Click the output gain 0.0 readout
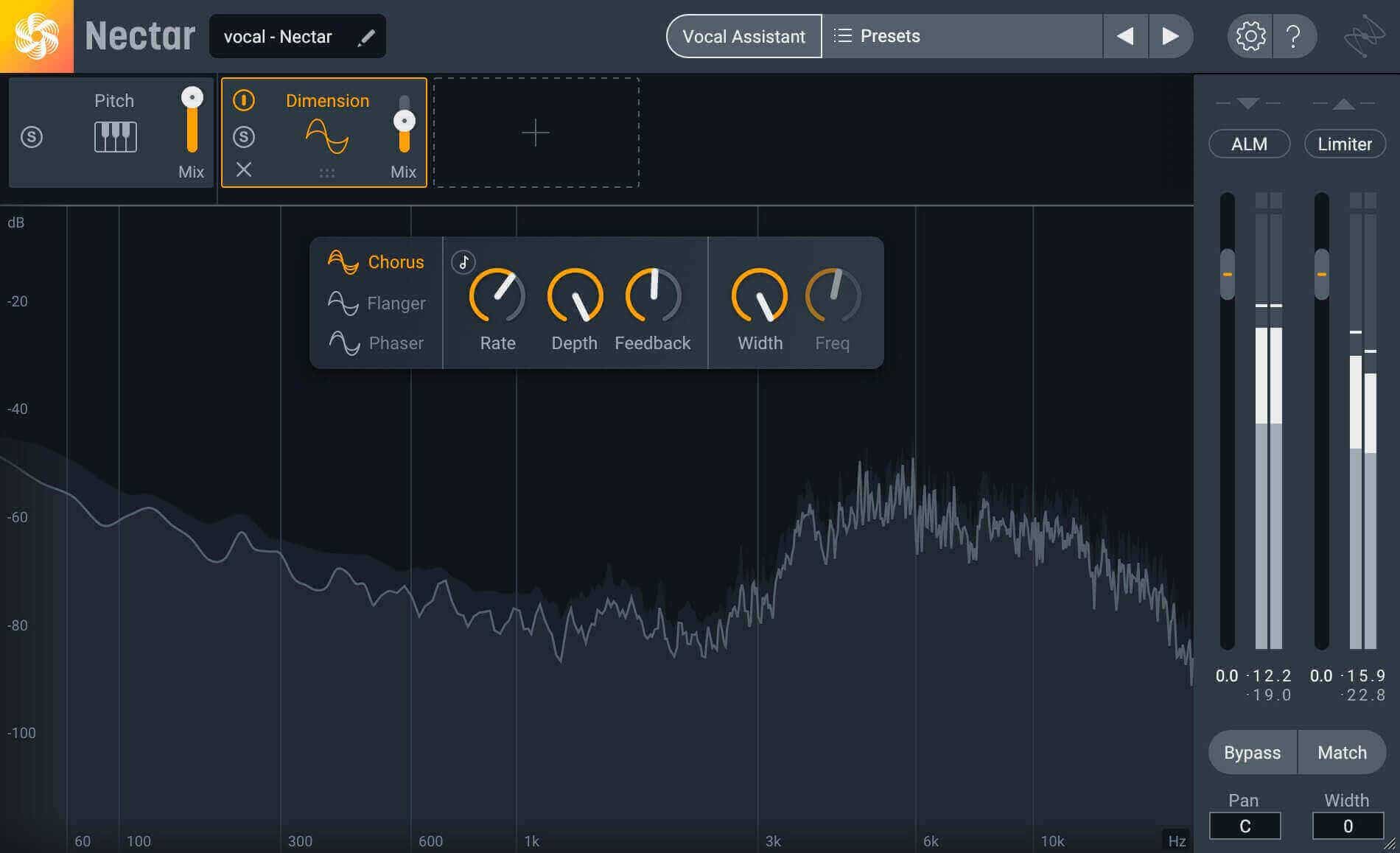 point(1321,675)
